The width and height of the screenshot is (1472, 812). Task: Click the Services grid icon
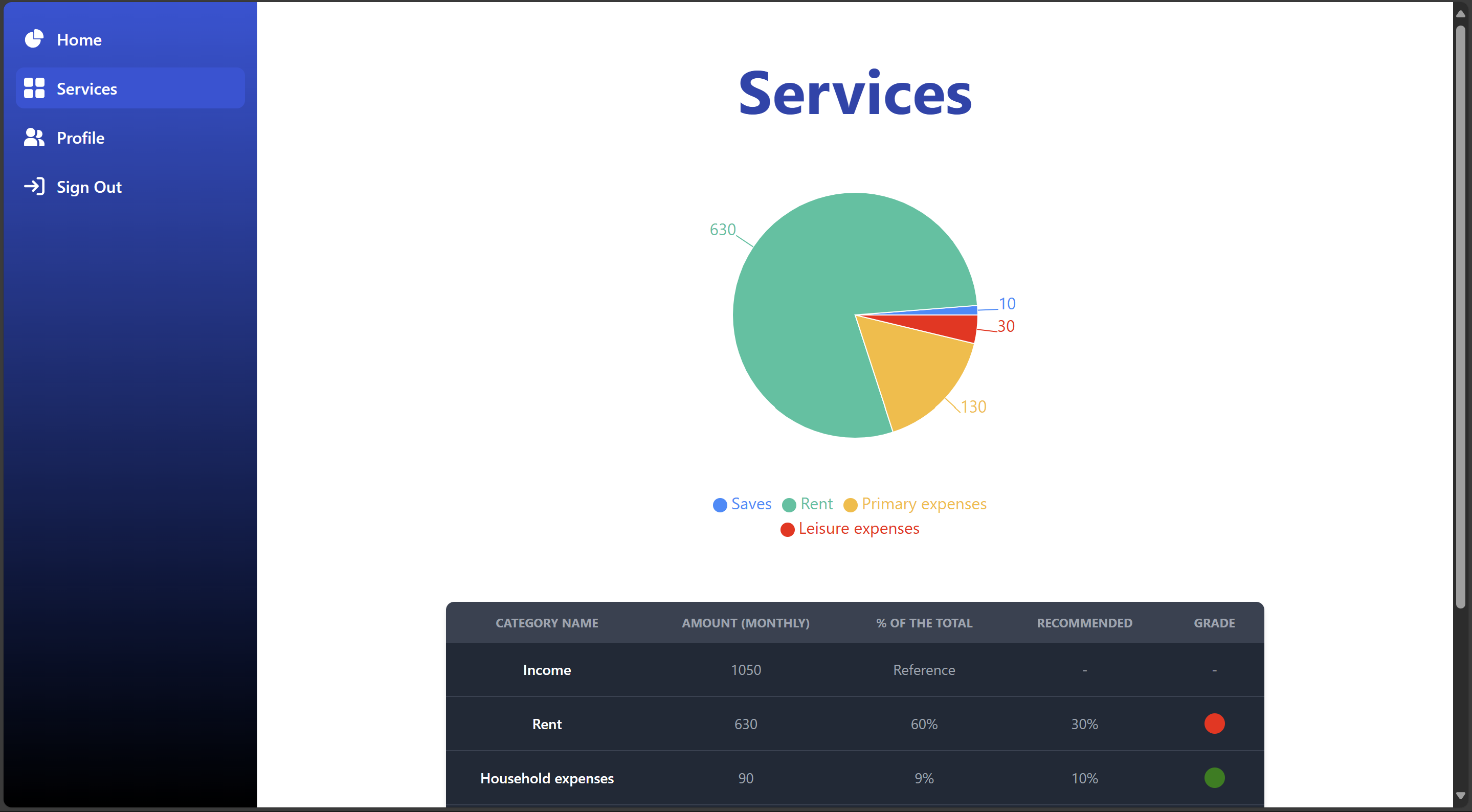(x=34, y=88)
